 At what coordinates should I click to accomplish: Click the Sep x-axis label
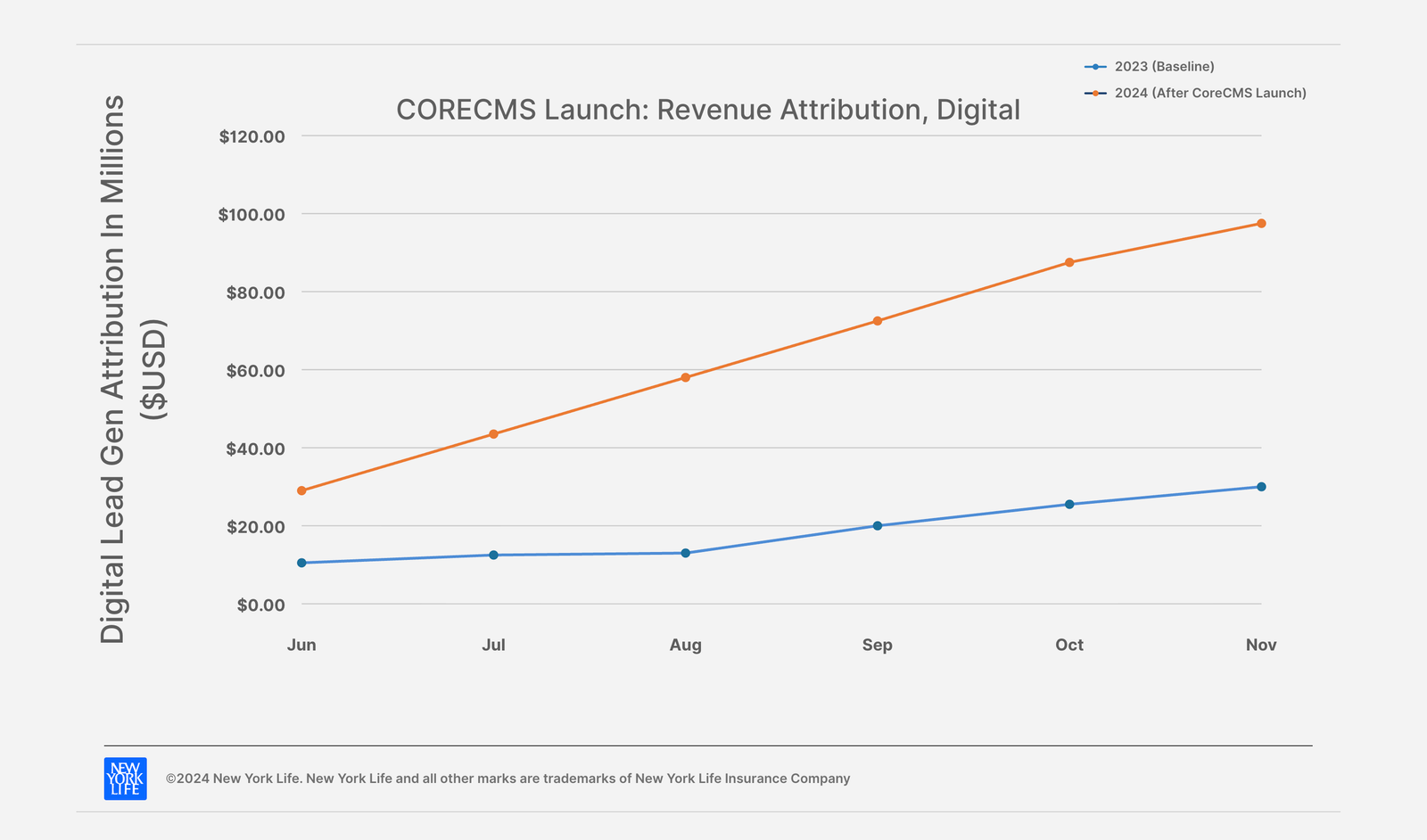[877, 646]
